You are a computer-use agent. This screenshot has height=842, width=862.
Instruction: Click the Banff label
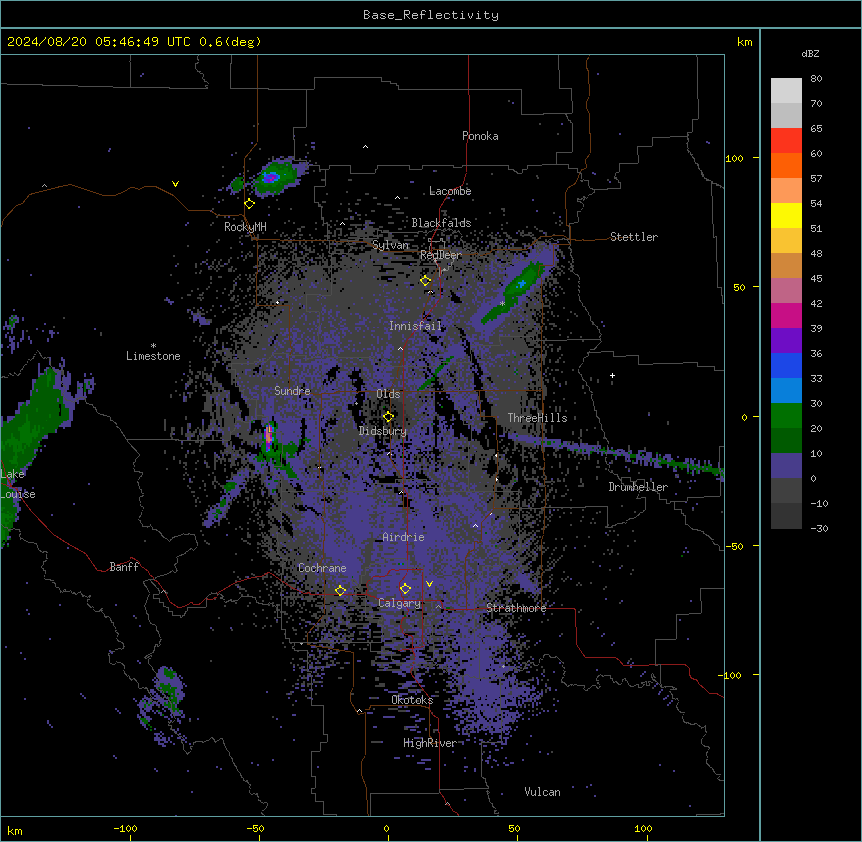[x=124, y=567]
